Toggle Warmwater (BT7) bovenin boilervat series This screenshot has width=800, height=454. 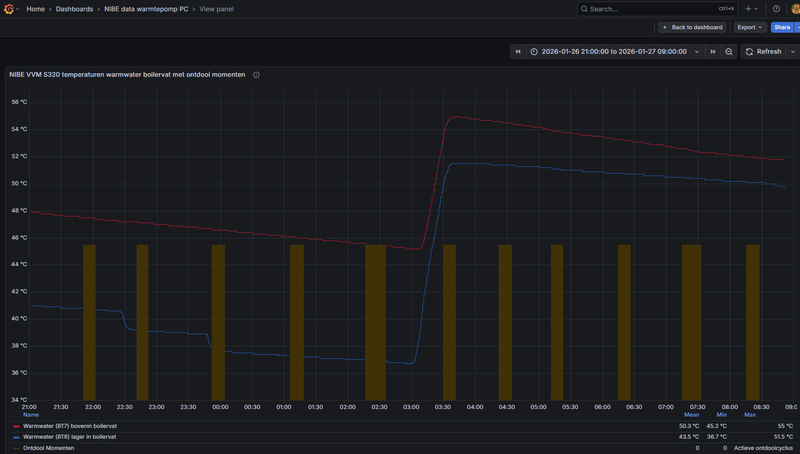pos(69,426)
